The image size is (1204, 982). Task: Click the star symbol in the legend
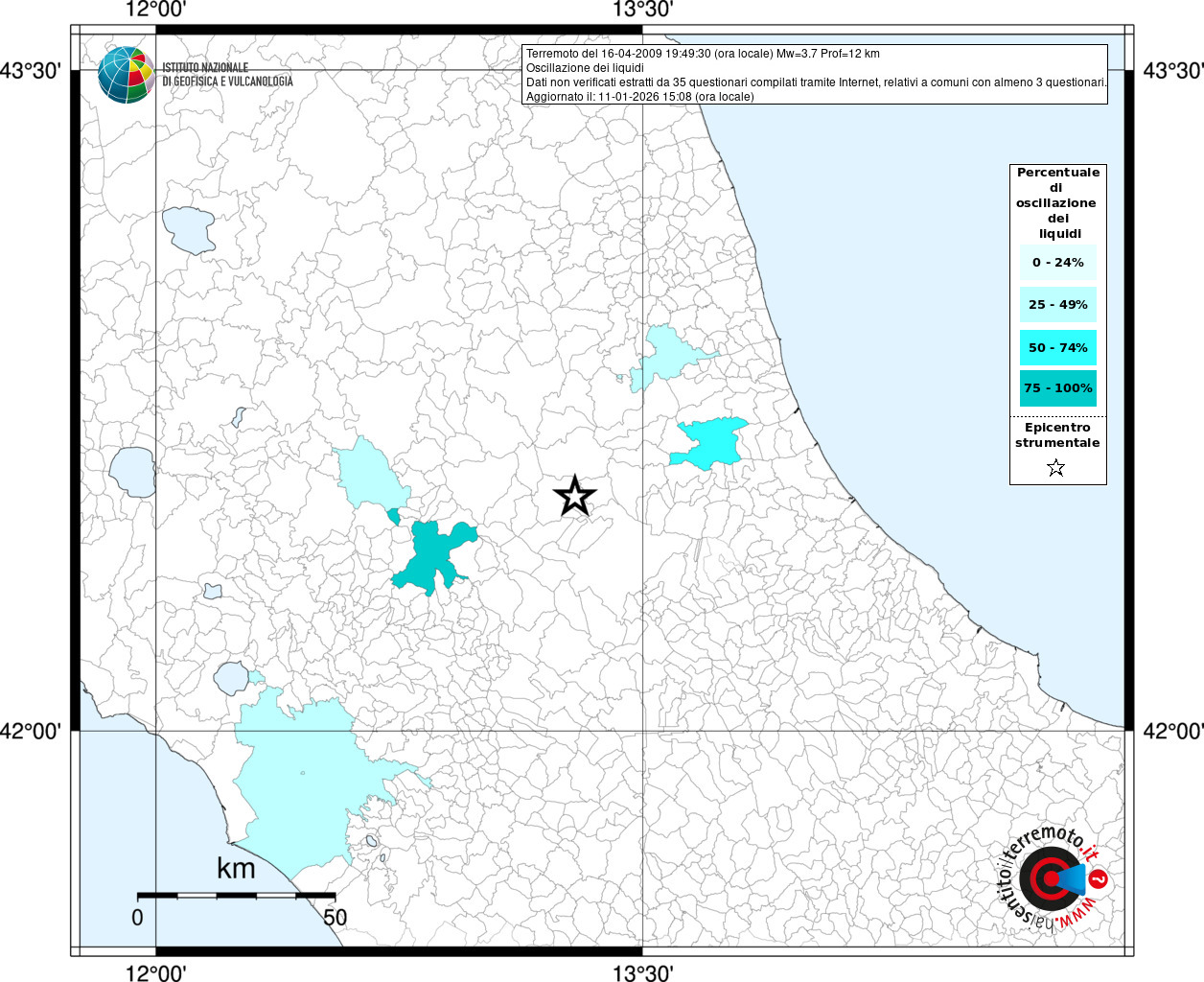tap(1055, 468)
